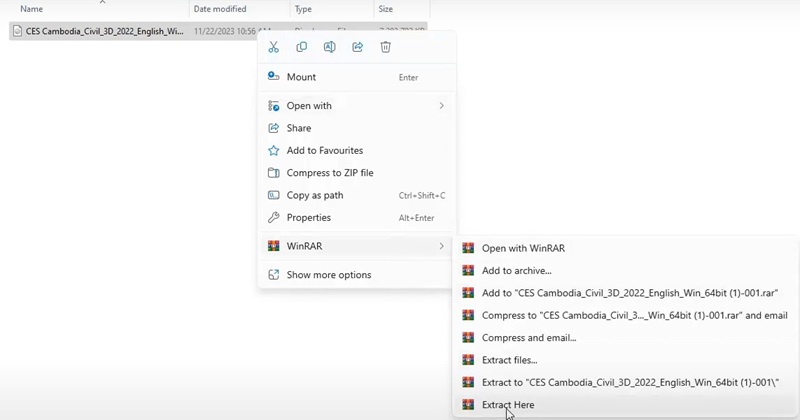Viewport: 800px width, 420px height.
Task: Click the Show more options icon
Action: pyautogui.click(x=273, y=275)
